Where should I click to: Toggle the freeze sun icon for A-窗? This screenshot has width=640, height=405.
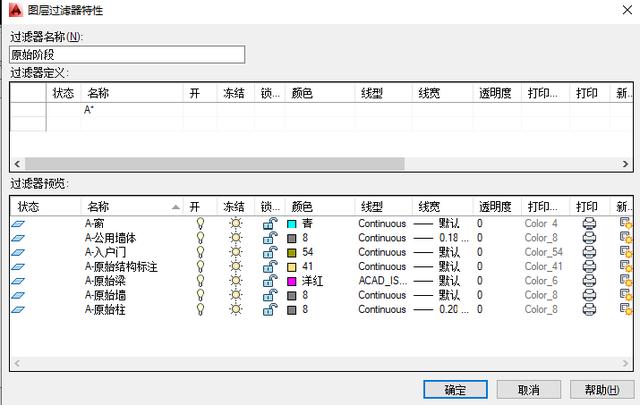(236, 223)
